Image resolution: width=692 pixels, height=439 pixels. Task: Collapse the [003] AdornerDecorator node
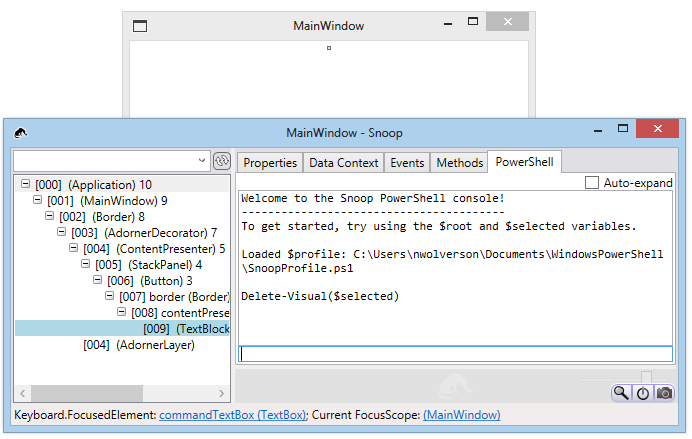62,233
